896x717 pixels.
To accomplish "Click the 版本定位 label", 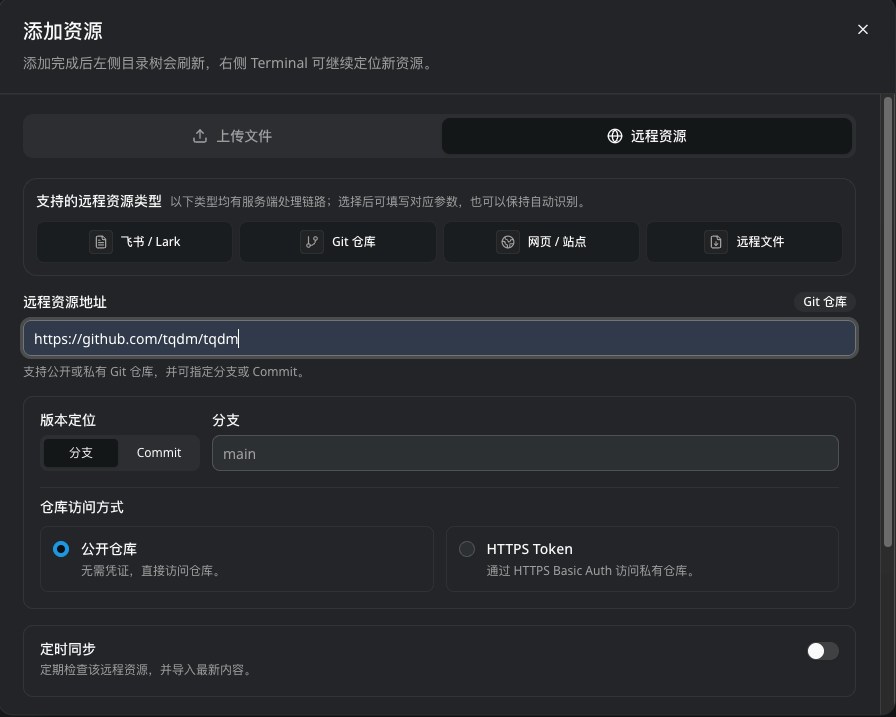I will pos(67,420).
